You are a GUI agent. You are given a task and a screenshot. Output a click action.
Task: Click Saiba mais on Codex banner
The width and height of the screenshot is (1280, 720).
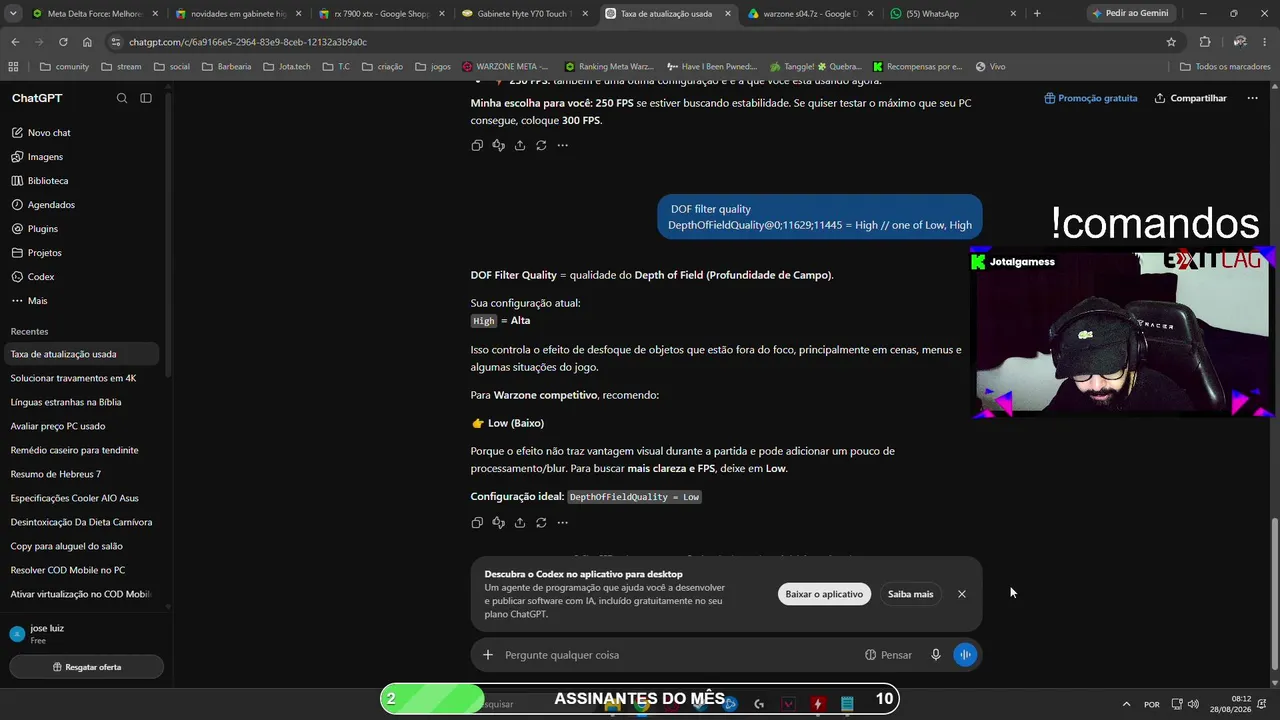pyautogui.click(x=910, y=594)
